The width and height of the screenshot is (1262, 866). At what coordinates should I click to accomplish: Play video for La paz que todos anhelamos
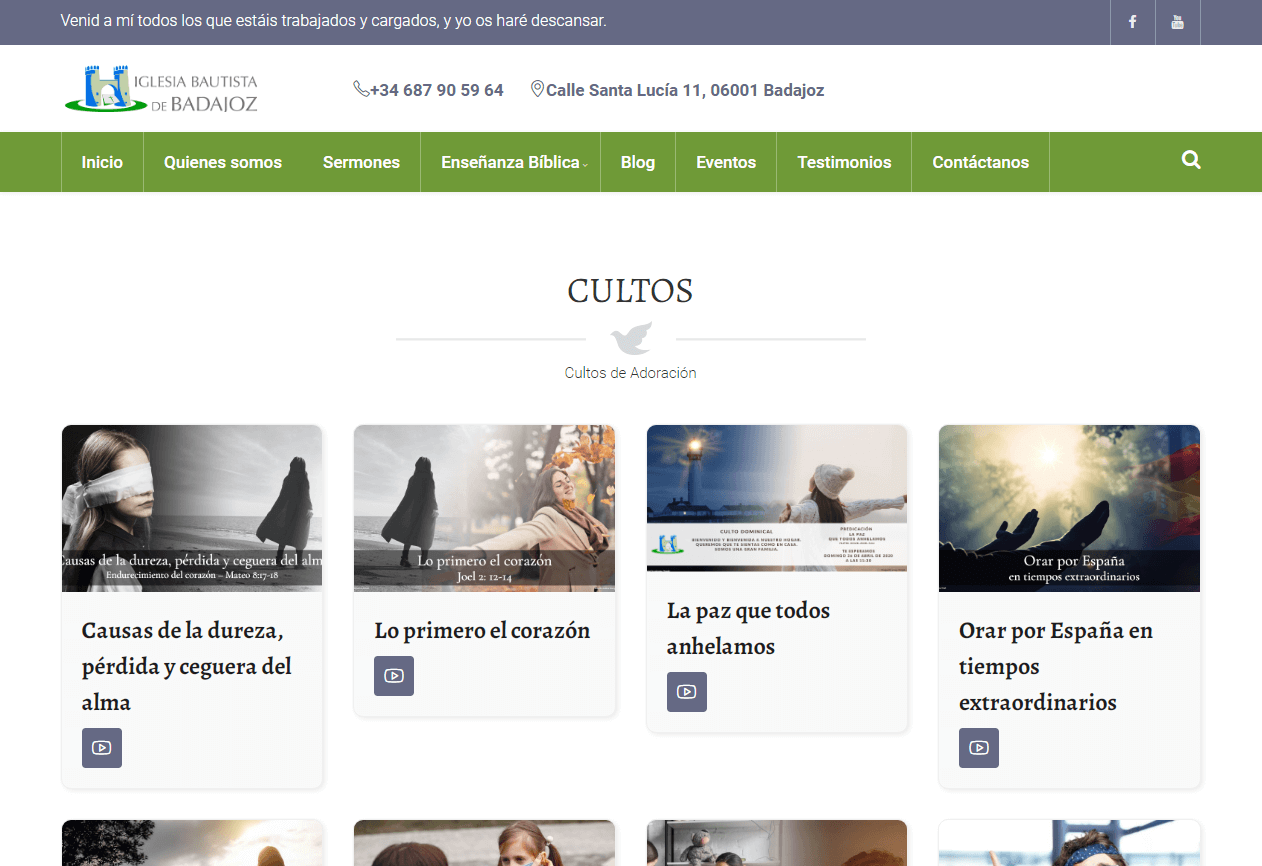687,692
